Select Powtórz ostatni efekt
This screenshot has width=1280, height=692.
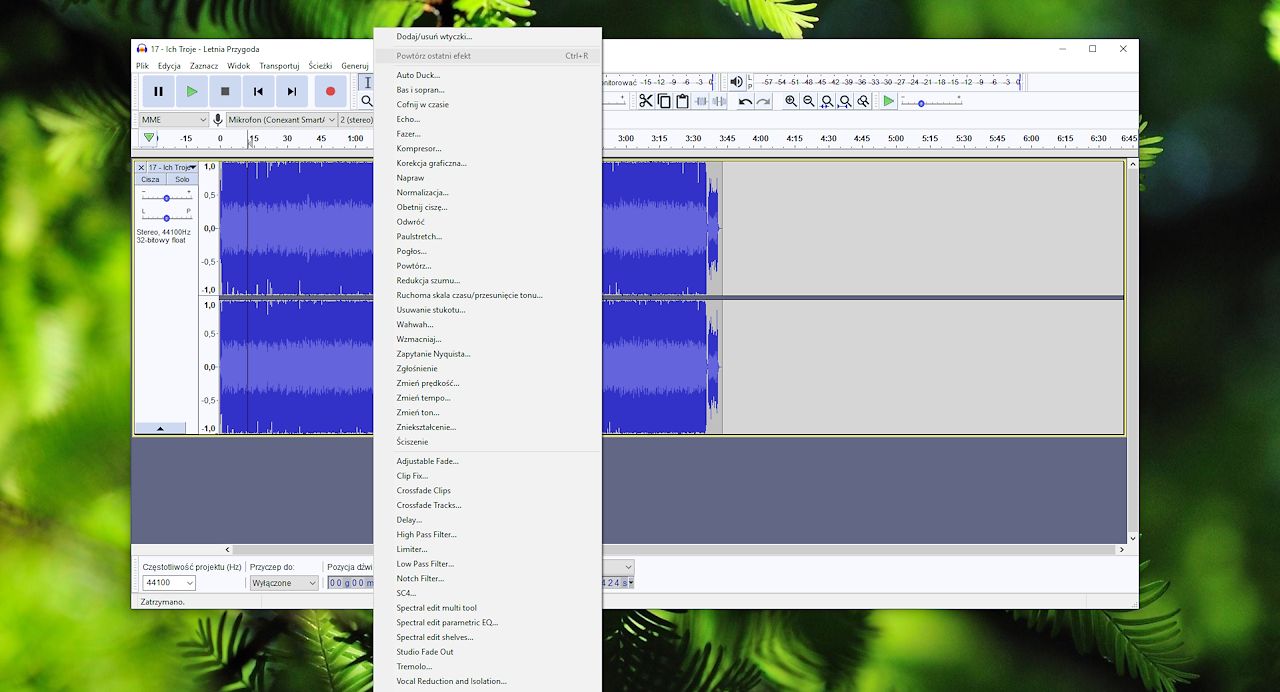tap(433, 55)
